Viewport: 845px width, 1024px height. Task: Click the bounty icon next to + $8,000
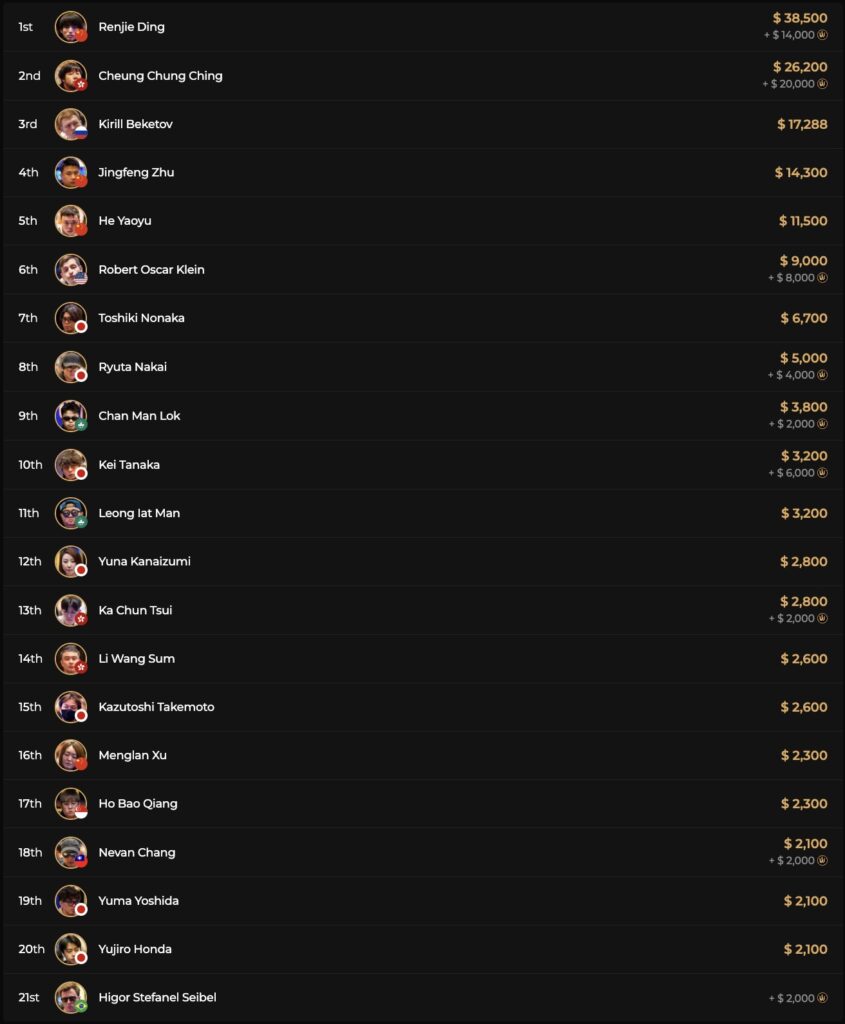pos(822,278)
